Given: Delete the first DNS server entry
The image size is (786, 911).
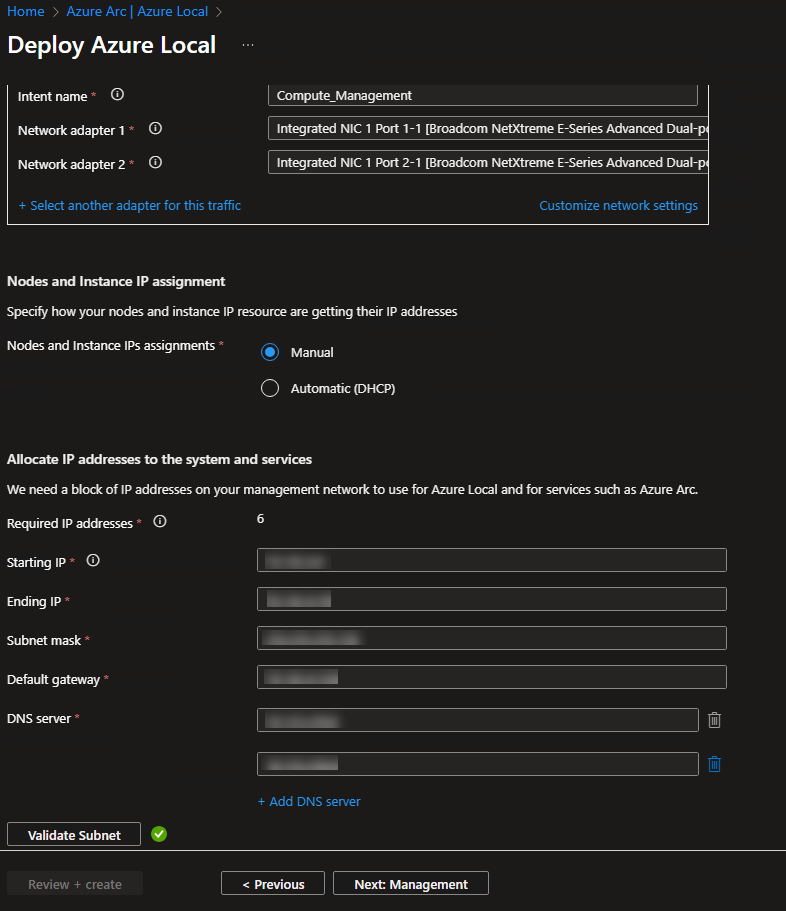Looking at the screenshot, I should click(x=715, y=720).
